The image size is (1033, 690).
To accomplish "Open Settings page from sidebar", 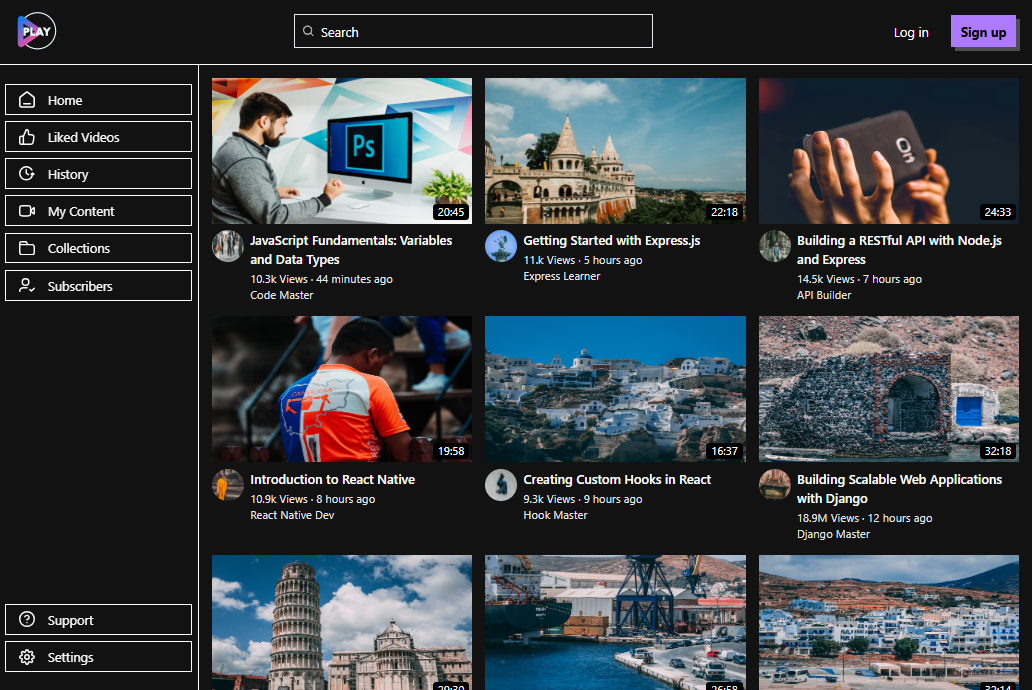I will (x=98, y=657).
